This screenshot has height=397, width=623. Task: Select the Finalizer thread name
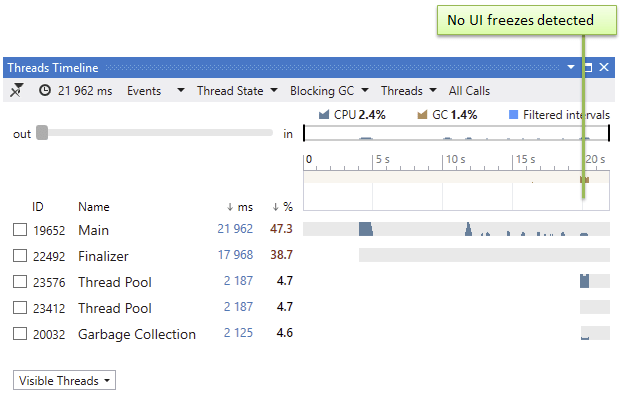103,256
